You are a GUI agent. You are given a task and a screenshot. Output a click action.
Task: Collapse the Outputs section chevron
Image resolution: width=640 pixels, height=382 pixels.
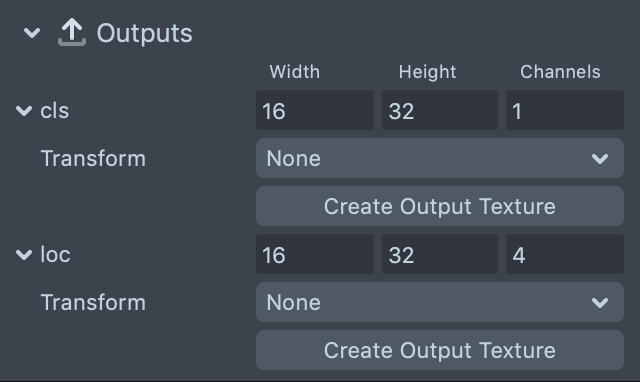pyautogui.click(x=32, y=33)
